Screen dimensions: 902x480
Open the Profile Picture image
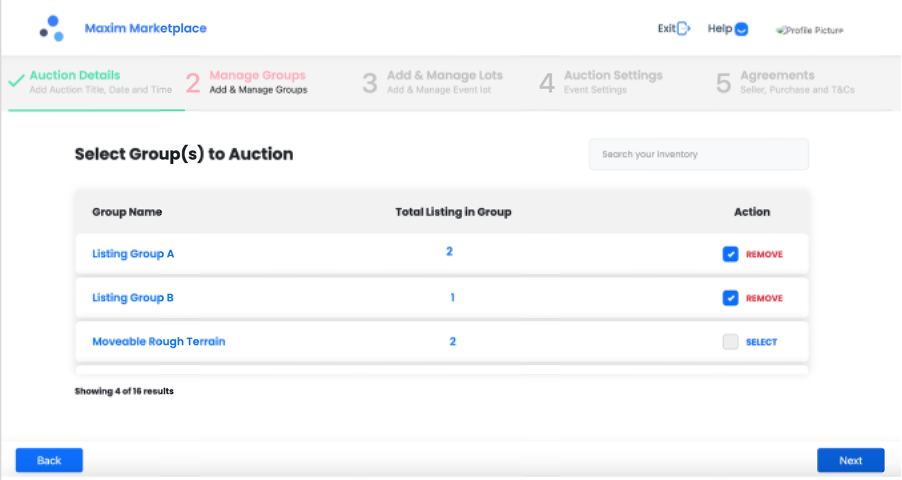pos(809,30)
